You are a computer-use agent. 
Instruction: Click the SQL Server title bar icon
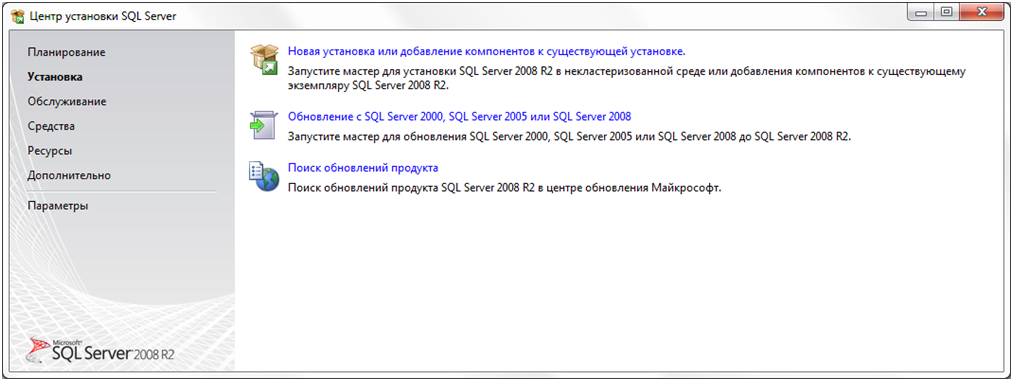click(x=17, y=16)
